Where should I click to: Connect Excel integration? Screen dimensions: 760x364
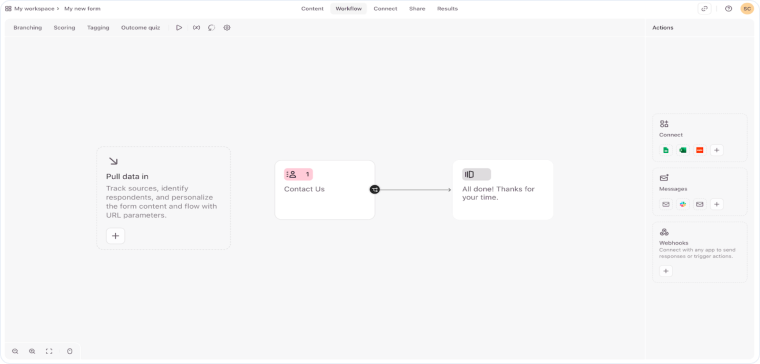683,150
